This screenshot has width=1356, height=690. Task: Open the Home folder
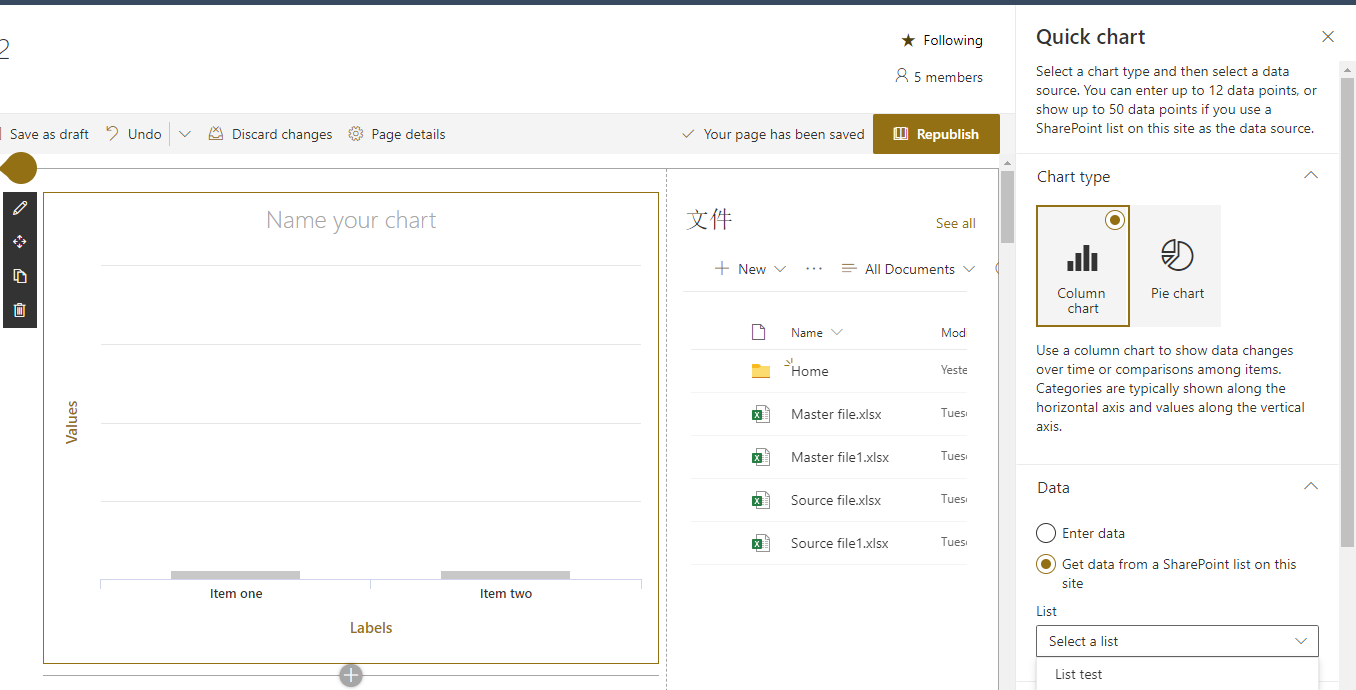tap(809, 371)
